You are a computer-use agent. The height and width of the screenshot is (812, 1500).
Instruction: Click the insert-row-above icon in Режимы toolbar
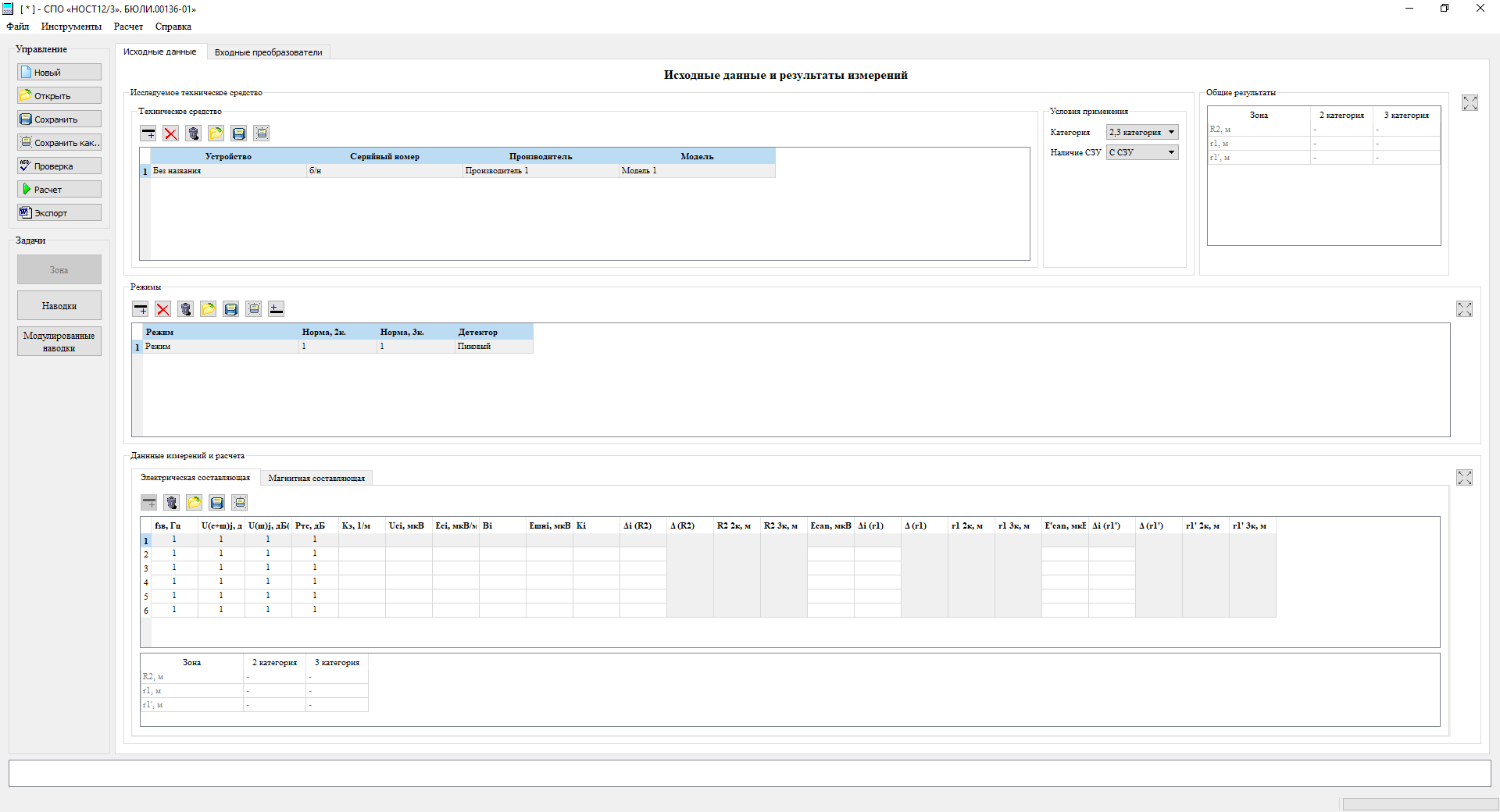tap(276, 309)
